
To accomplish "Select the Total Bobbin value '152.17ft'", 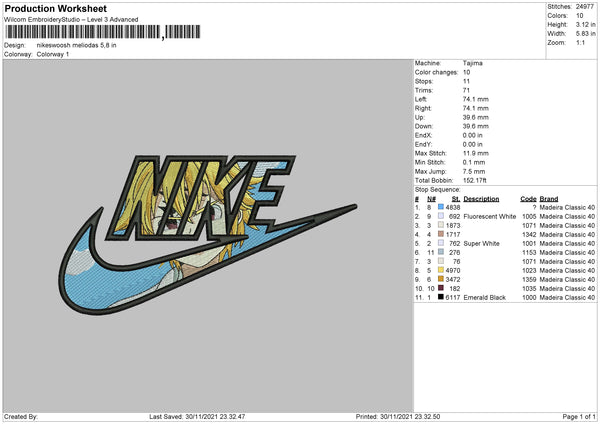I will [474, 180].
